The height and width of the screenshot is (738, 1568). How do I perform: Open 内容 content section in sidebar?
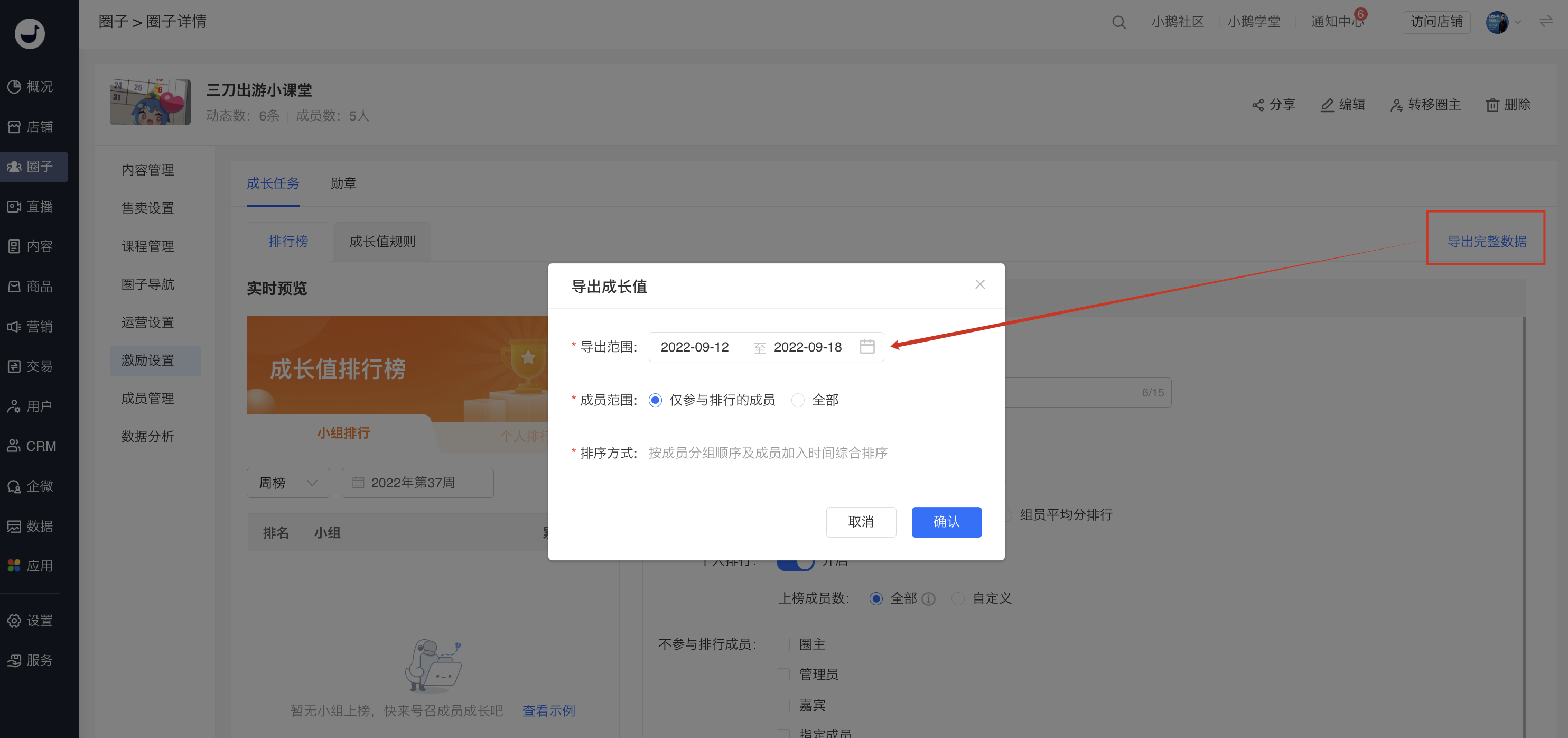(31, 246)
